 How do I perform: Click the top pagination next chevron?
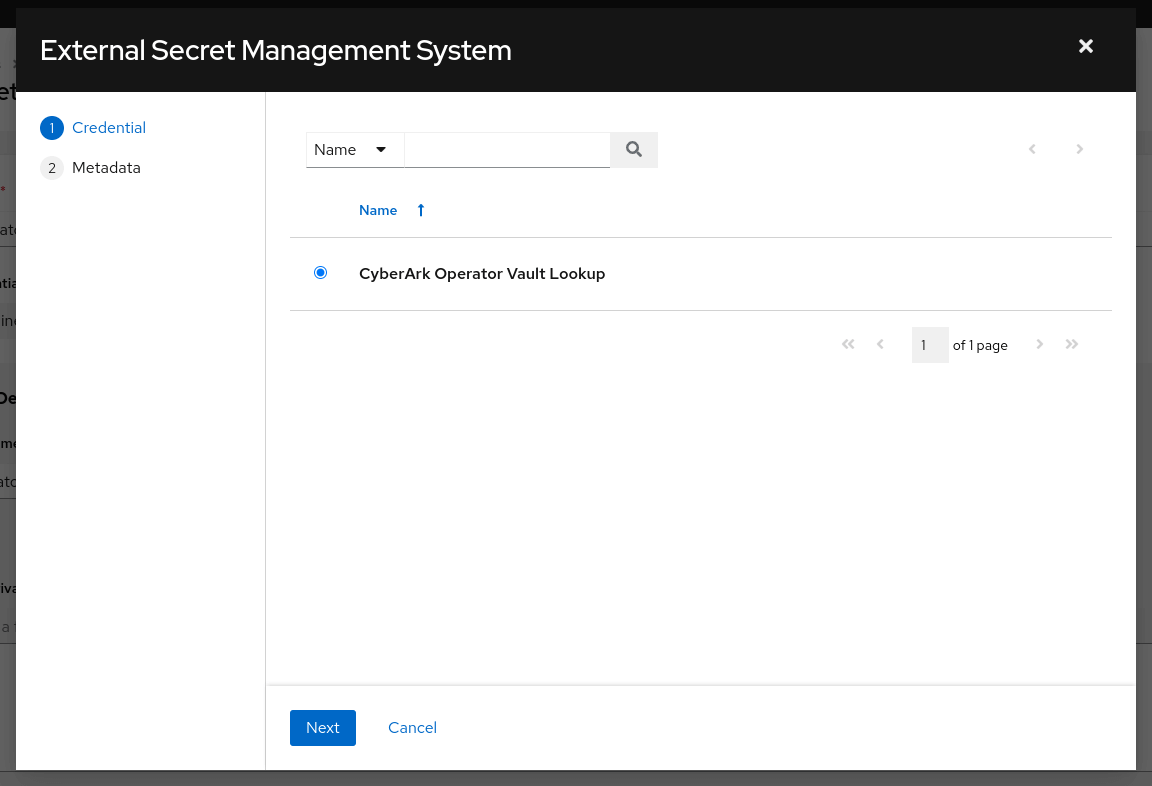pos(1079,149)
